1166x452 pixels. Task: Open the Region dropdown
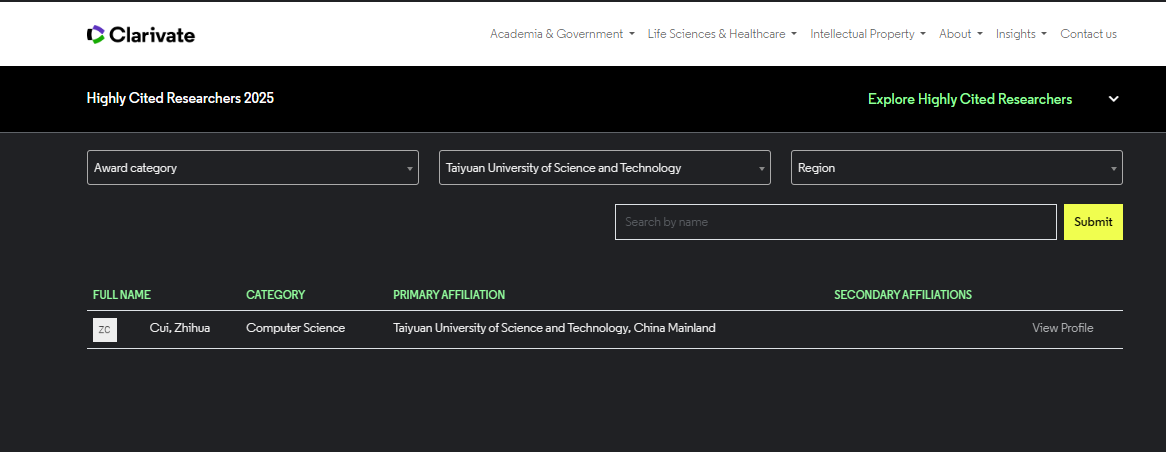click(956, 168)
